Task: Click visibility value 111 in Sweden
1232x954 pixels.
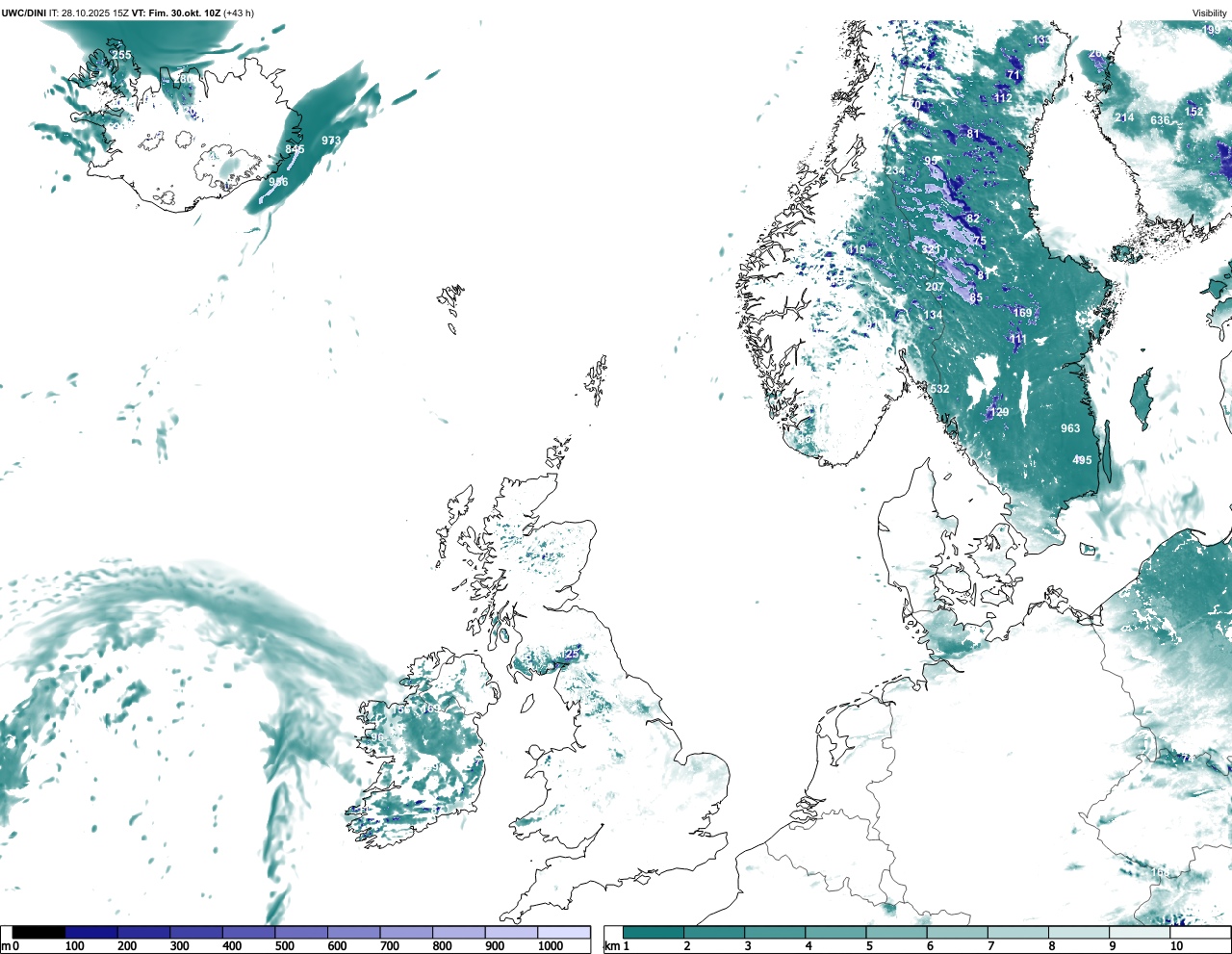Action: 1018,339
